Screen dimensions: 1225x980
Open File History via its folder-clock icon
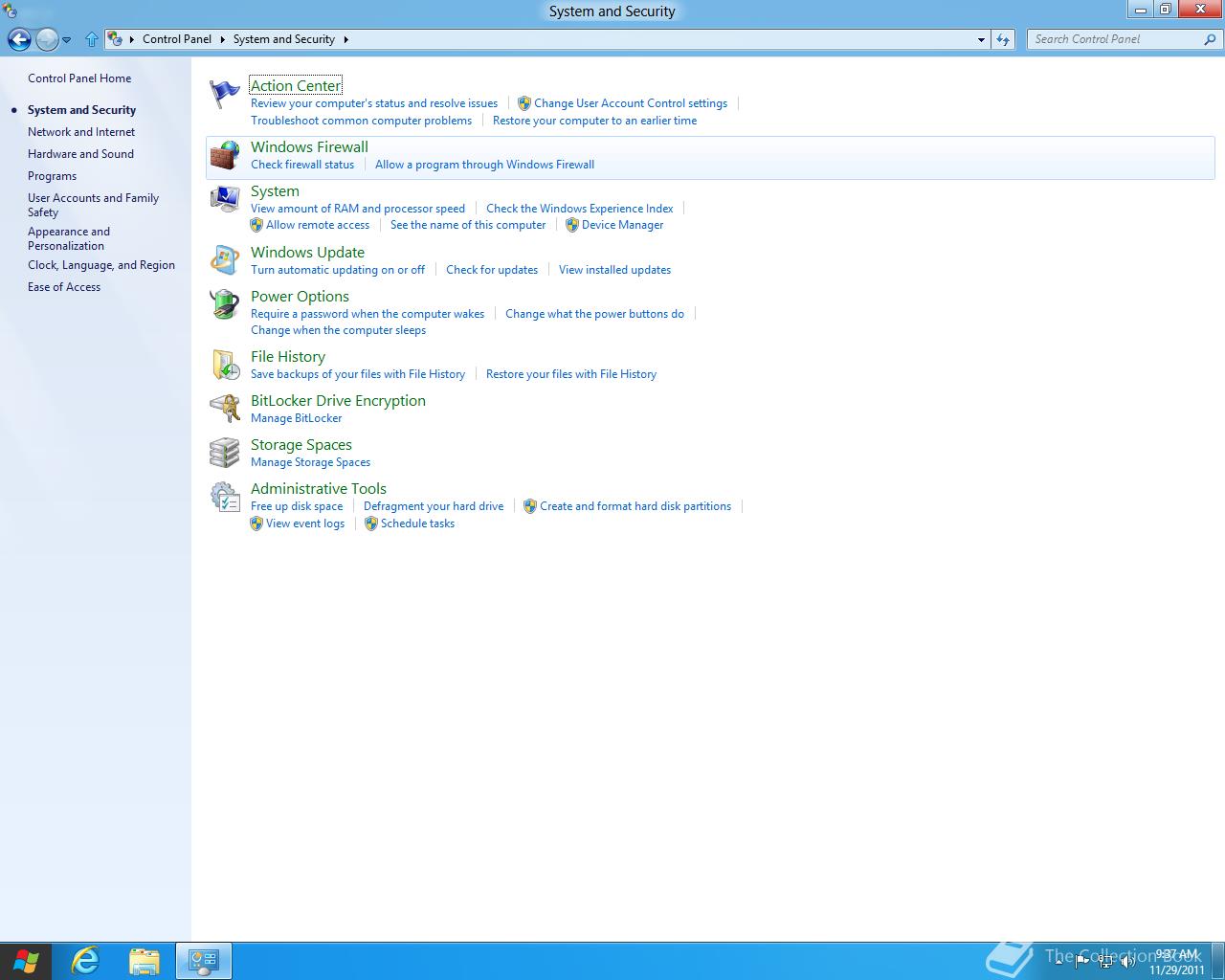click(225, 365)
